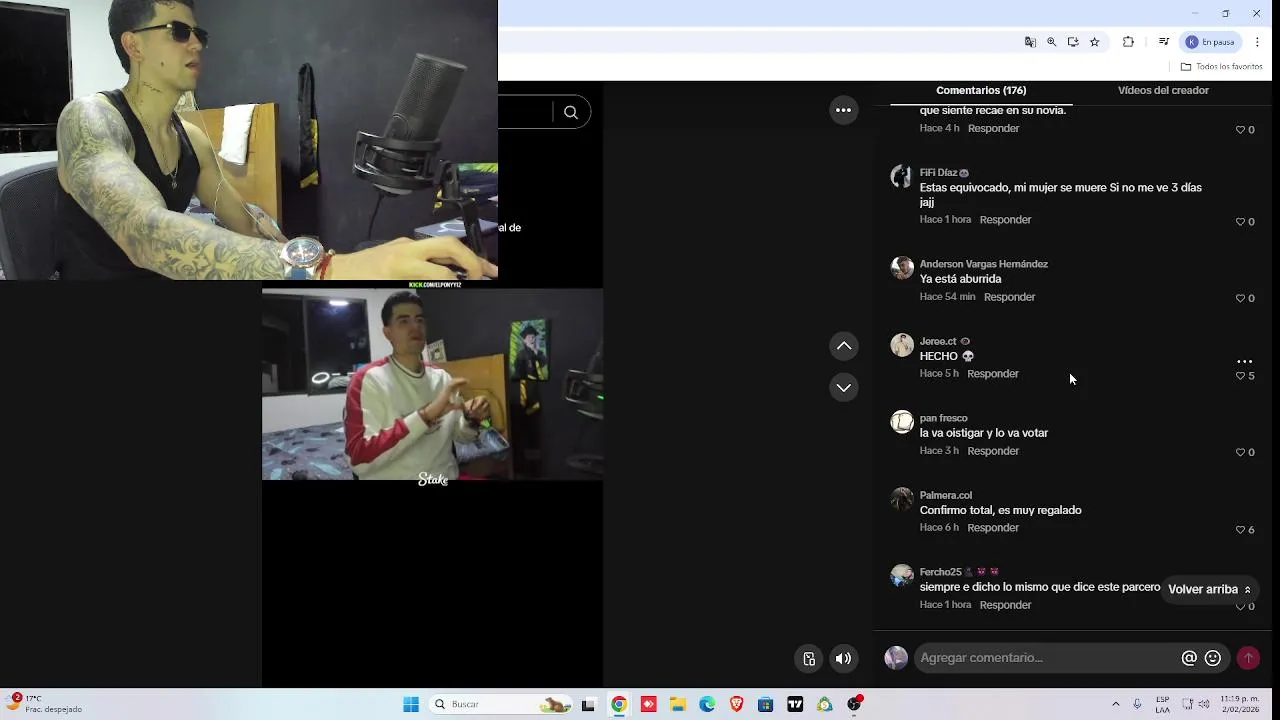Open Brave browser from the taskbar
Viewport: 1280px width, 720px height.
pyautogui.click(x=737, y=704)
